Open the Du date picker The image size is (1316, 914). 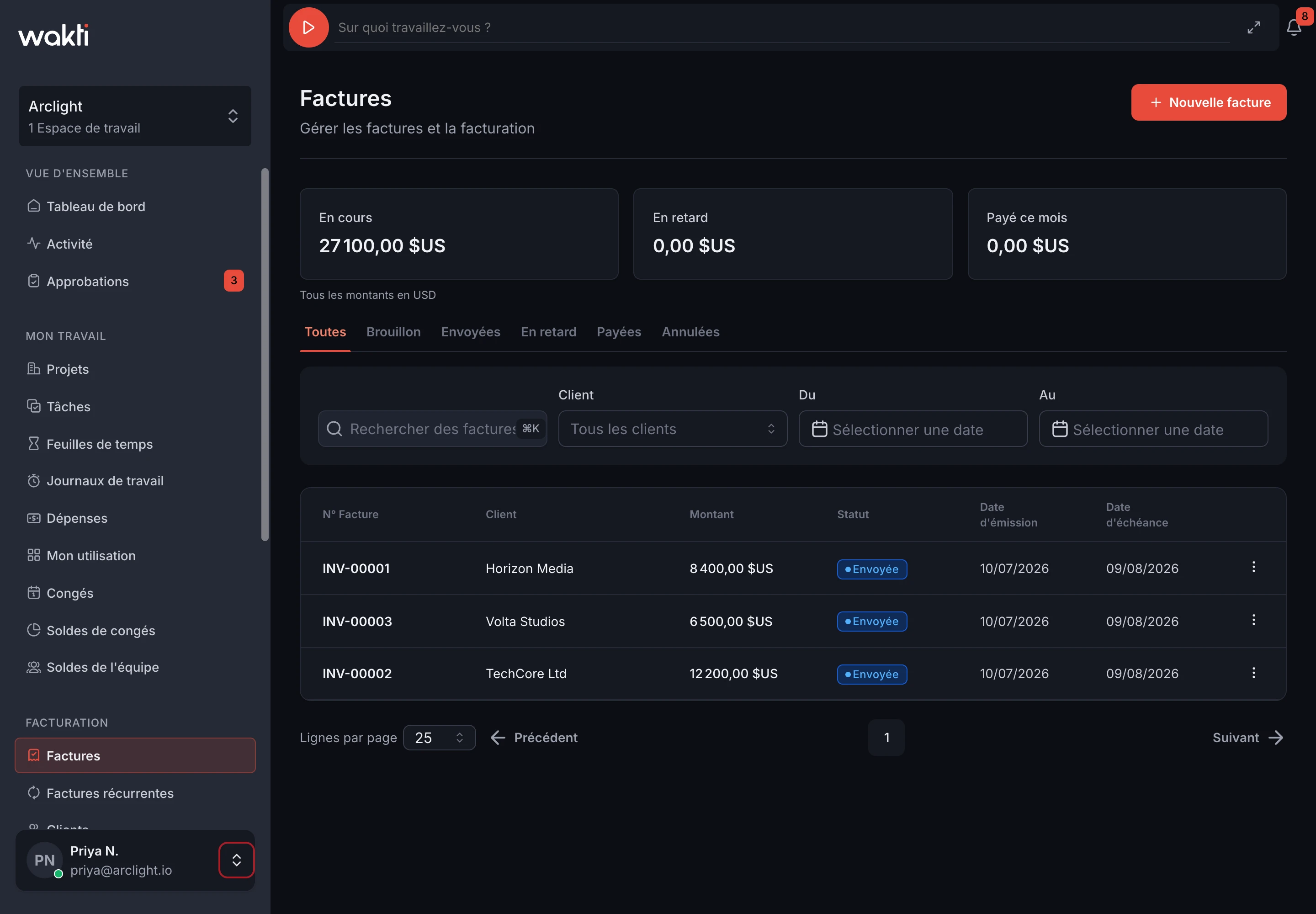click(913, 429)
